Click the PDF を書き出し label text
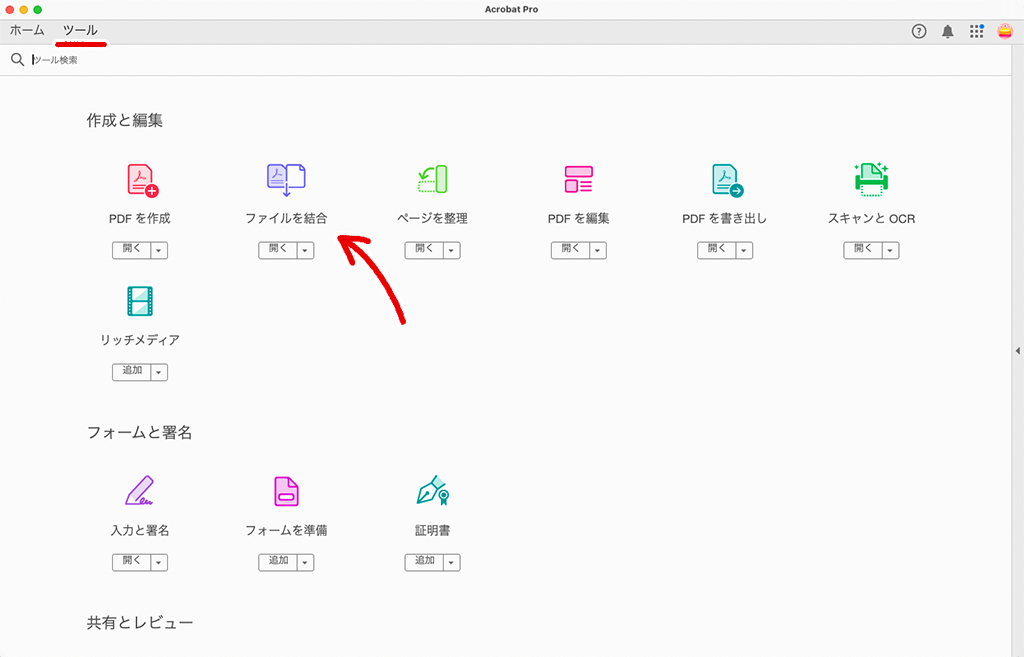Screen dimensions: 1024x657 click(x=725, y=218)
